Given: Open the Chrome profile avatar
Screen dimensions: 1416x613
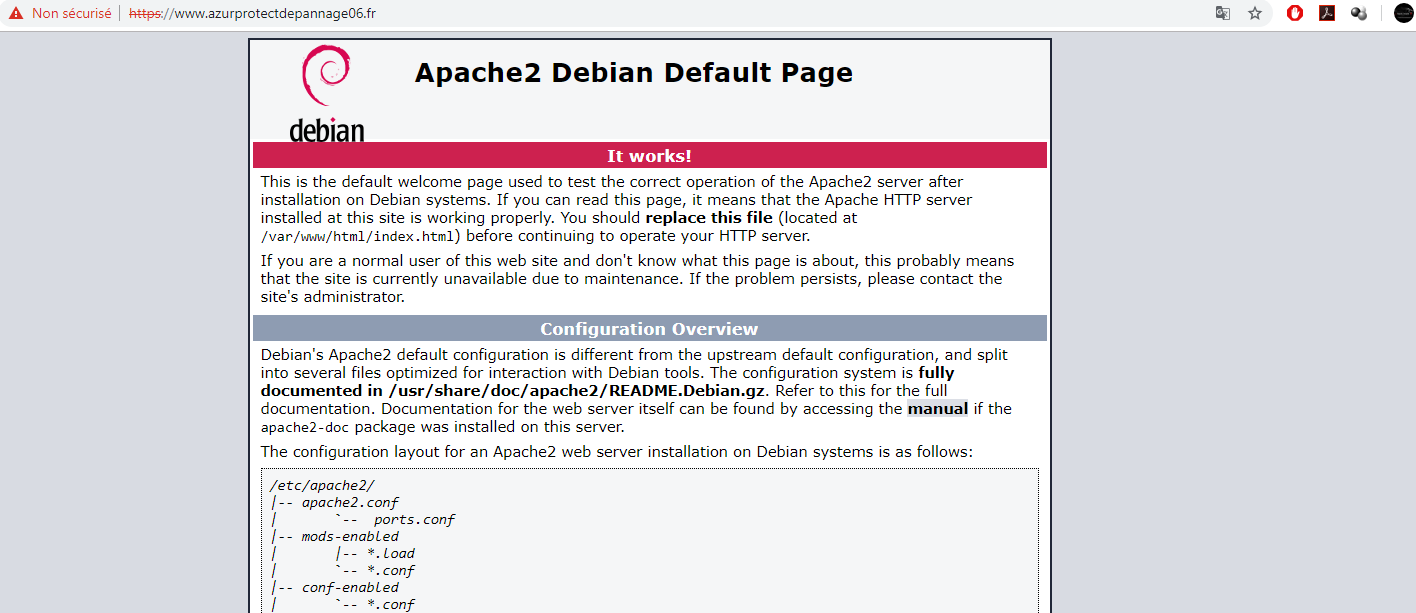Looking at the screenshot, I should point(1403,14).
